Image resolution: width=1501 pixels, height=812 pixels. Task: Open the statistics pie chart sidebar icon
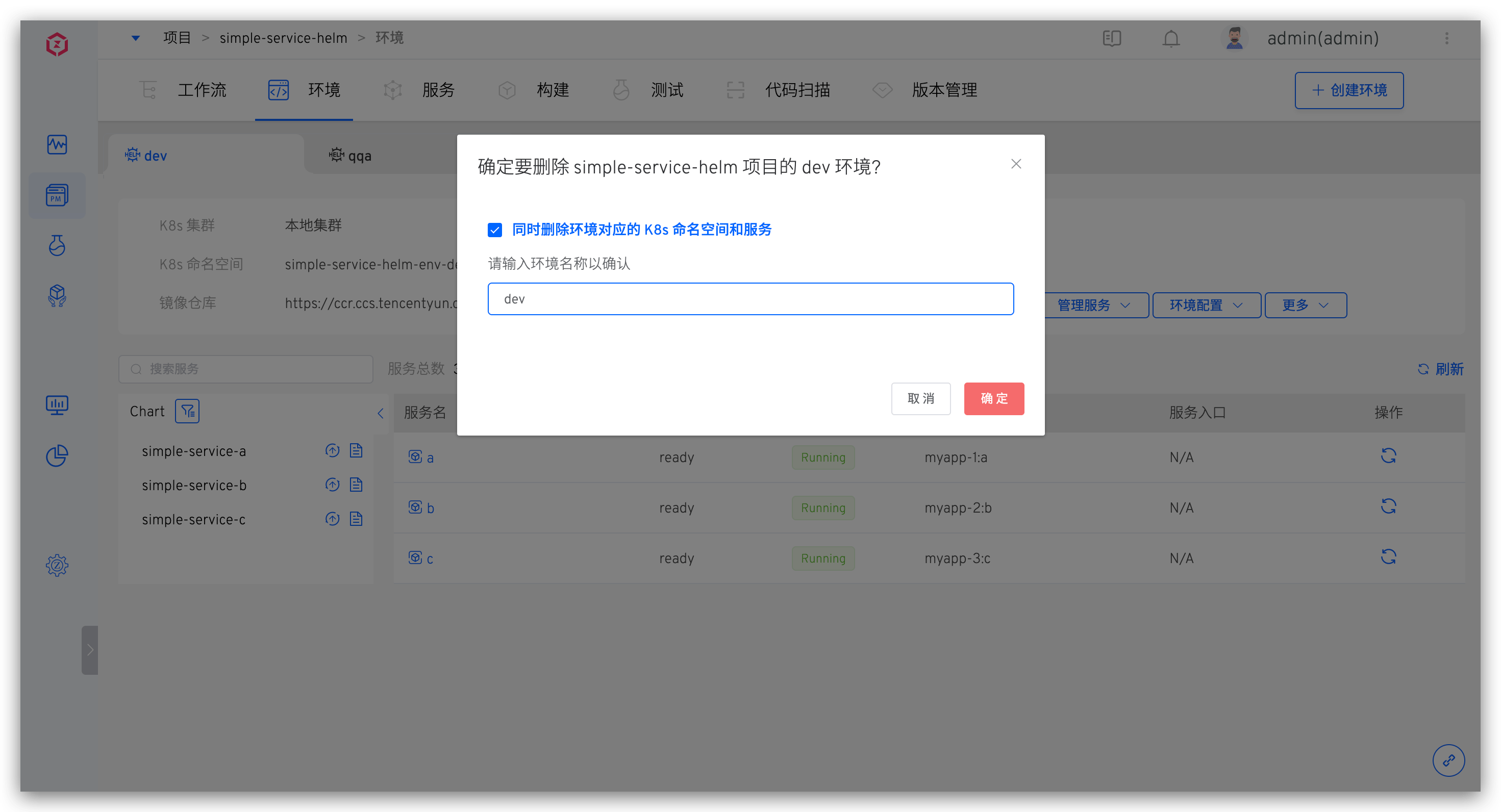click(57, 455)
